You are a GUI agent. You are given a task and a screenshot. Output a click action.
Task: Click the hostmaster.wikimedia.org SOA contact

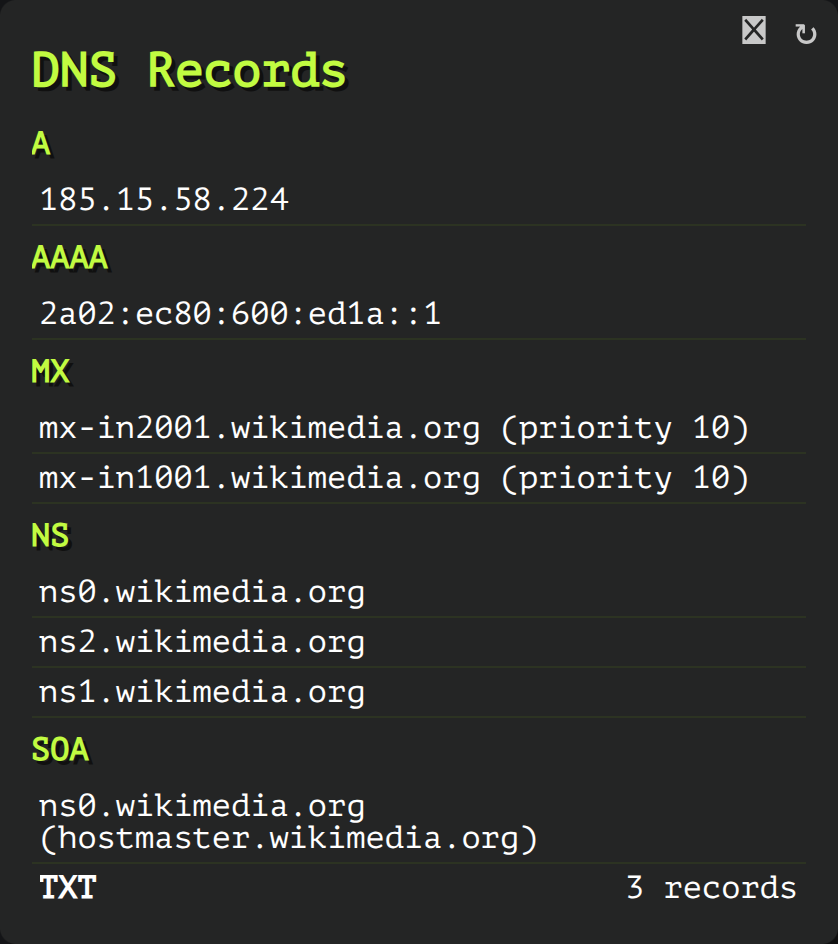point(288,839)
